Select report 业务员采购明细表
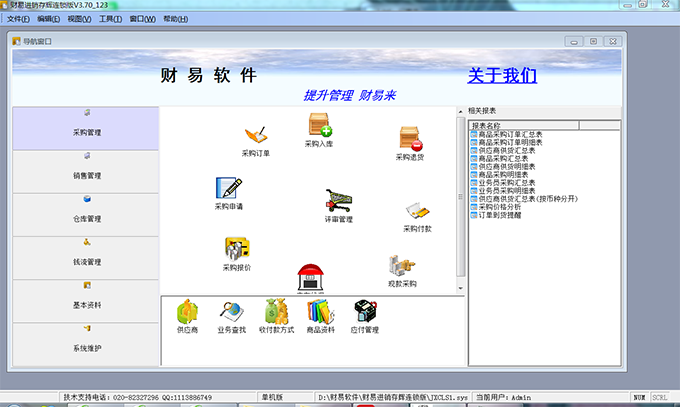Image resolution: width=680 pixels, height=407 pixels. (x=503, y=190)
